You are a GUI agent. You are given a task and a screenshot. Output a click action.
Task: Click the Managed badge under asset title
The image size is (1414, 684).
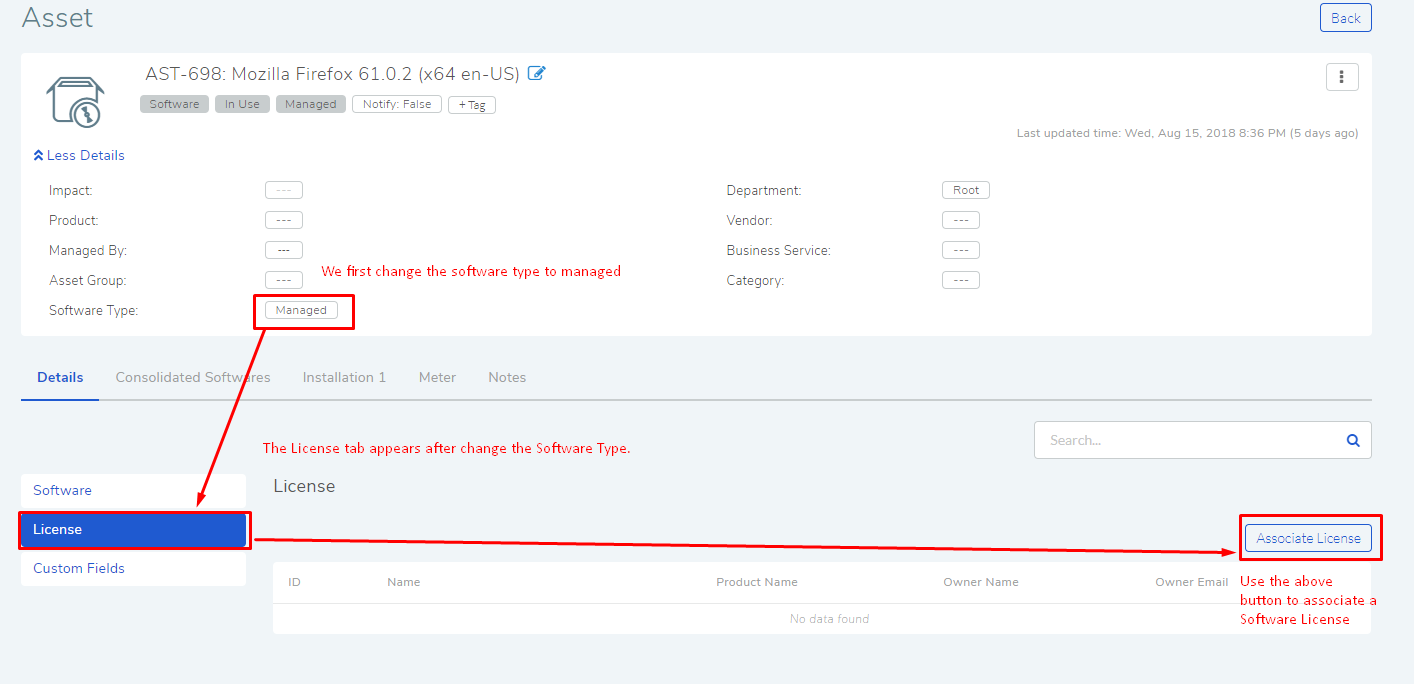pos(311,104)
